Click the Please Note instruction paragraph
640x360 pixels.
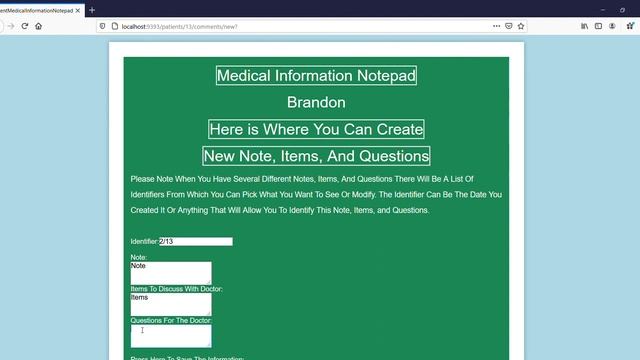click(x=316, y=195)
